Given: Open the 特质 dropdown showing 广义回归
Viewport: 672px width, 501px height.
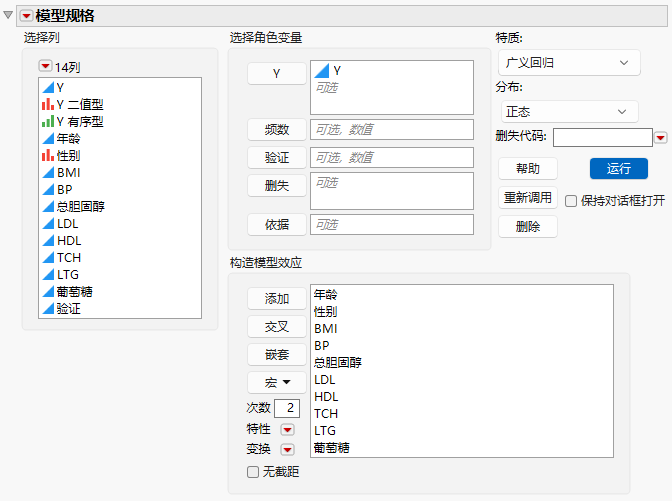Looking at the screenshot, I should coord(569,63).
